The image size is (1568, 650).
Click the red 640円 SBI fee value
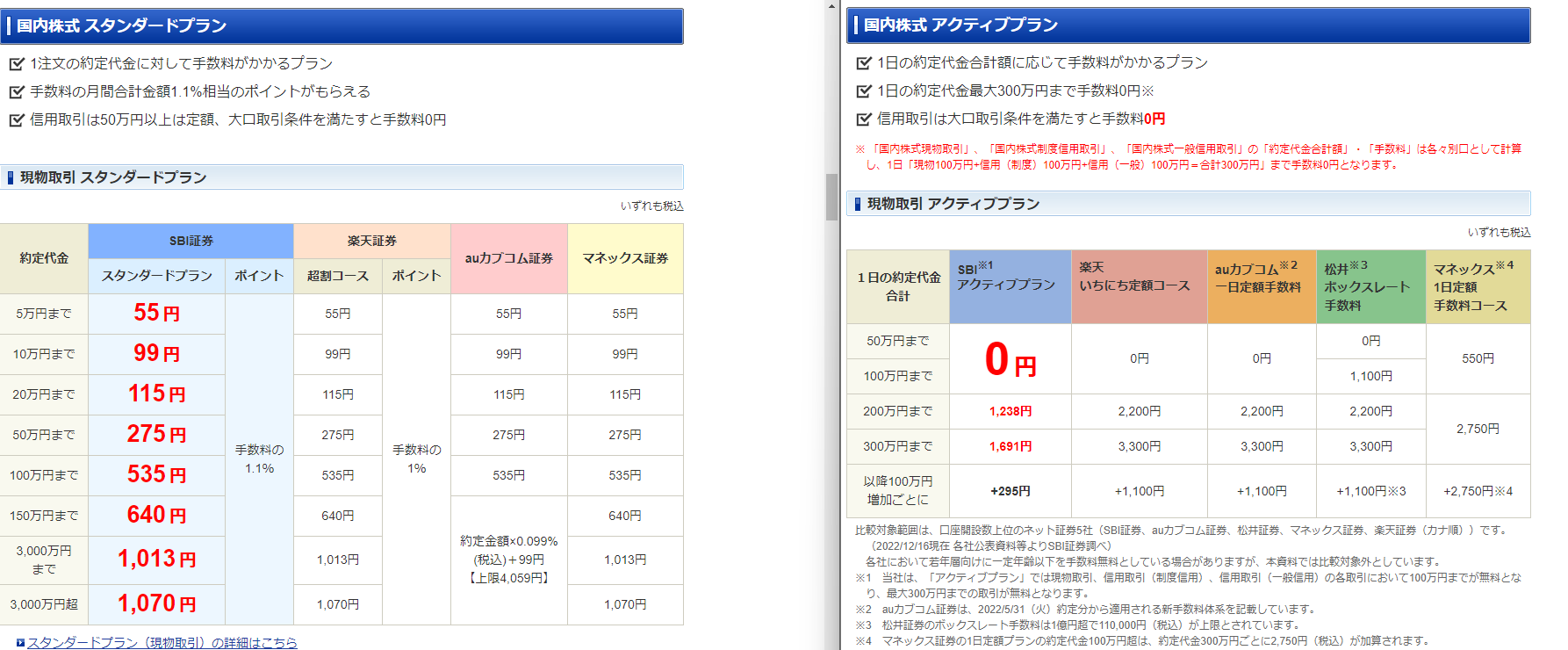point(157,515)
